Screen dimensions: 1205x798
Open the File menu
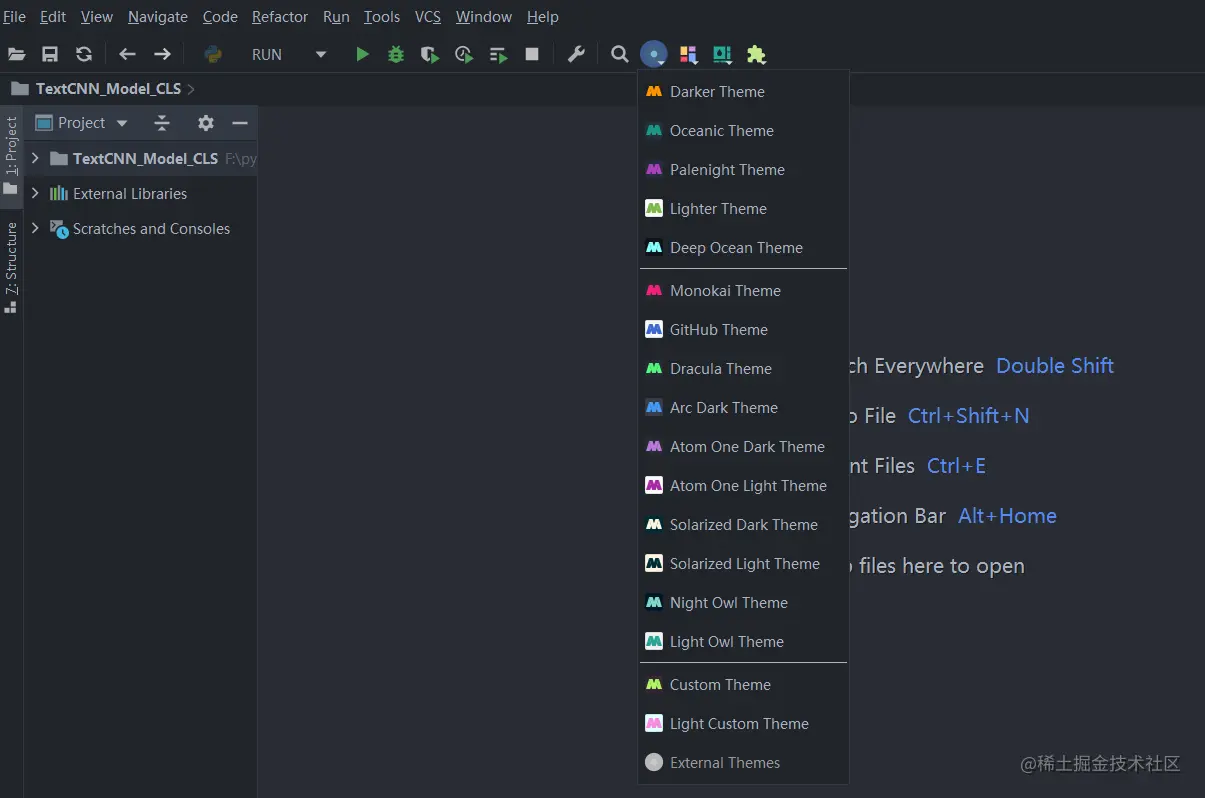pyautogui.click(x=15, y=17)
